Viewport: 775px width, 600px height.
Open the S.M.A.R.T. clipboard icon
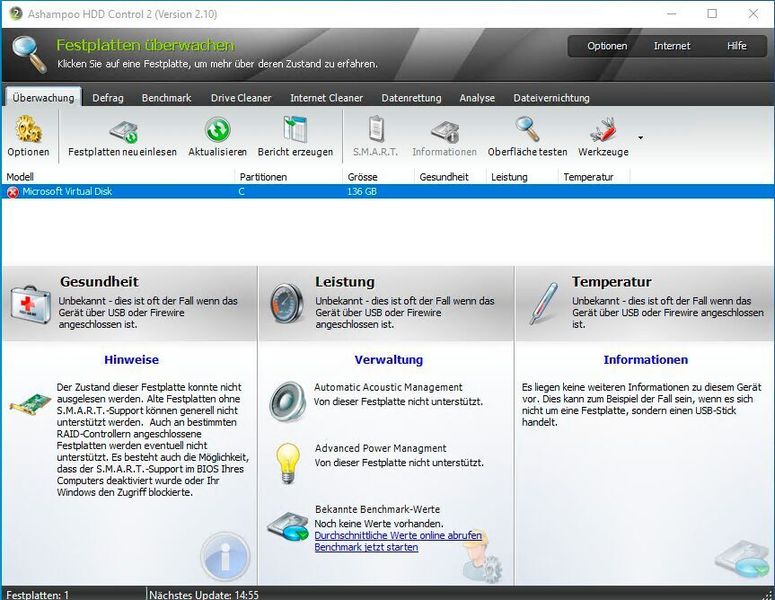point(376,129)
